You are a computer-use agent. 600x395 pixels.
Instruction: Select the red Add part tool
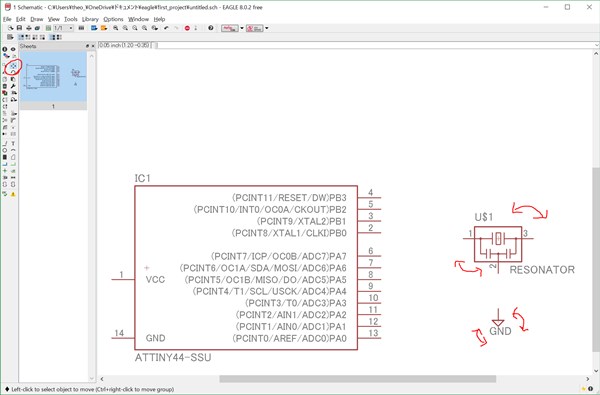tap(5, 93)
